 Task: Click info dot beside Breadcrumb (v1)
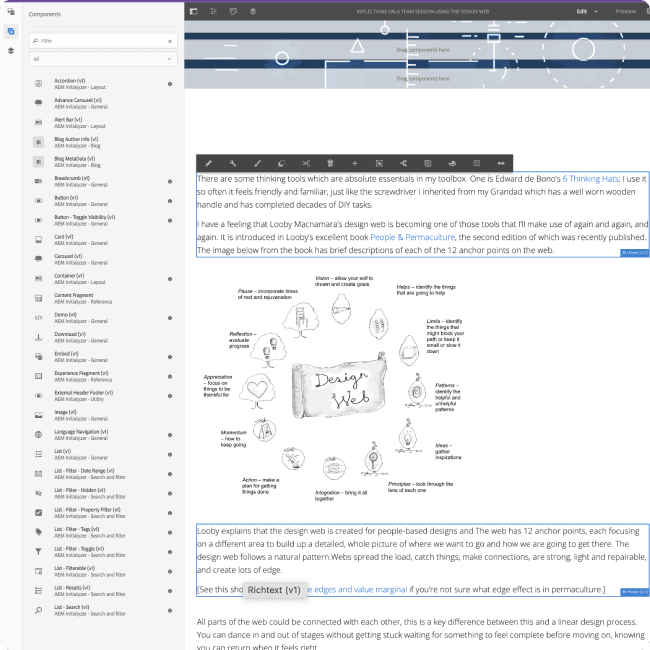tap(170, 180)
